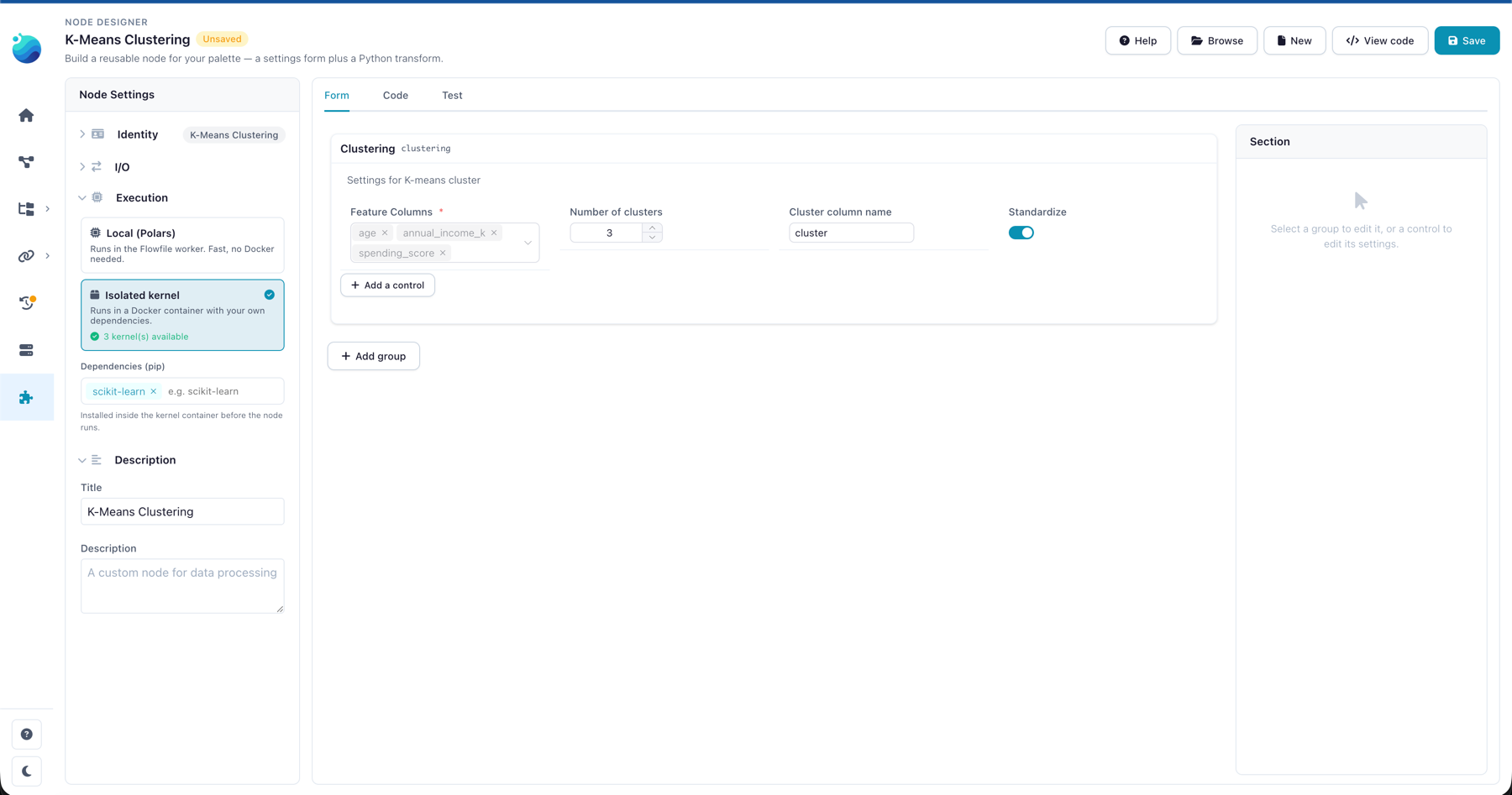
Task: Collapse the Execution section
Action: click(82, 198)
